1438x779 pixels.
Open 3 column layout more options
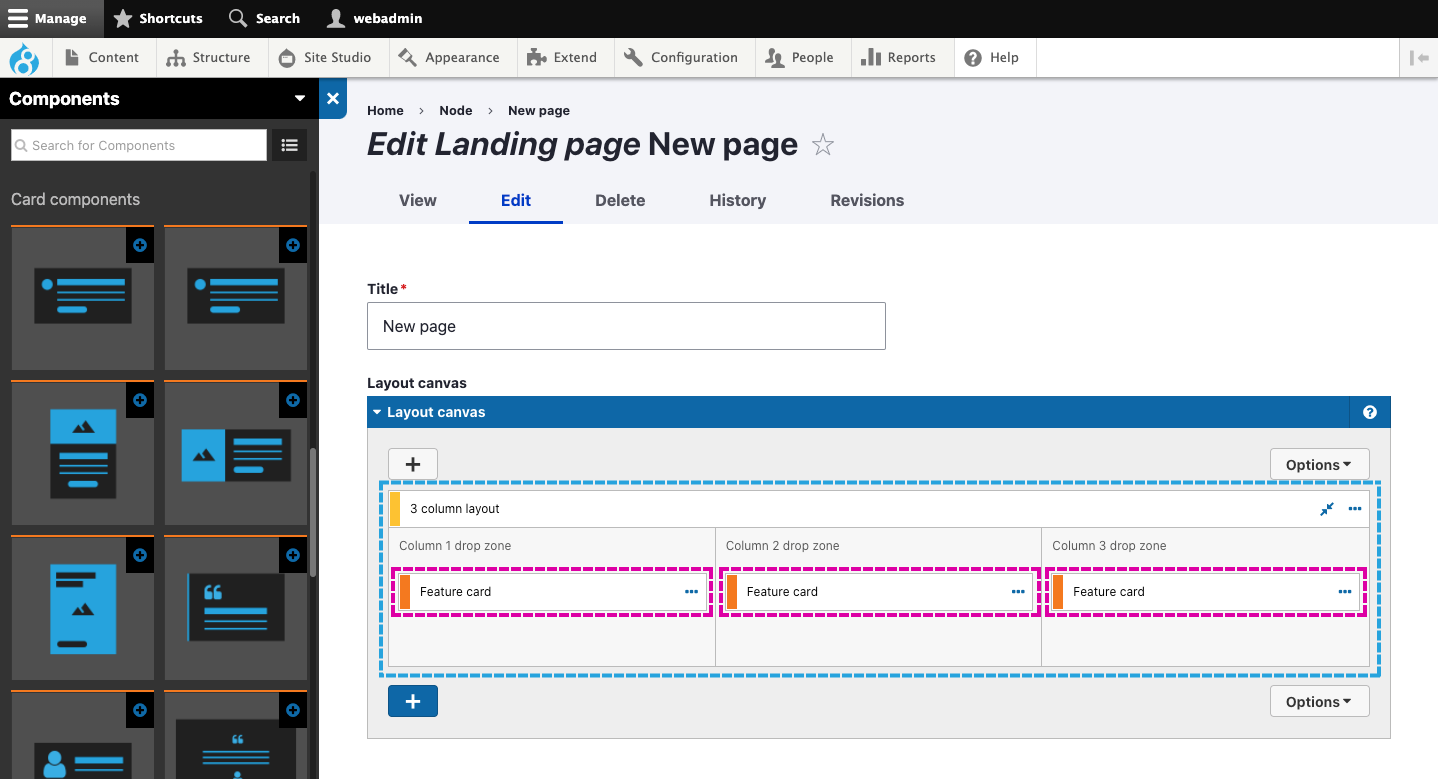pyautogui.click(x=1355, y=509)
